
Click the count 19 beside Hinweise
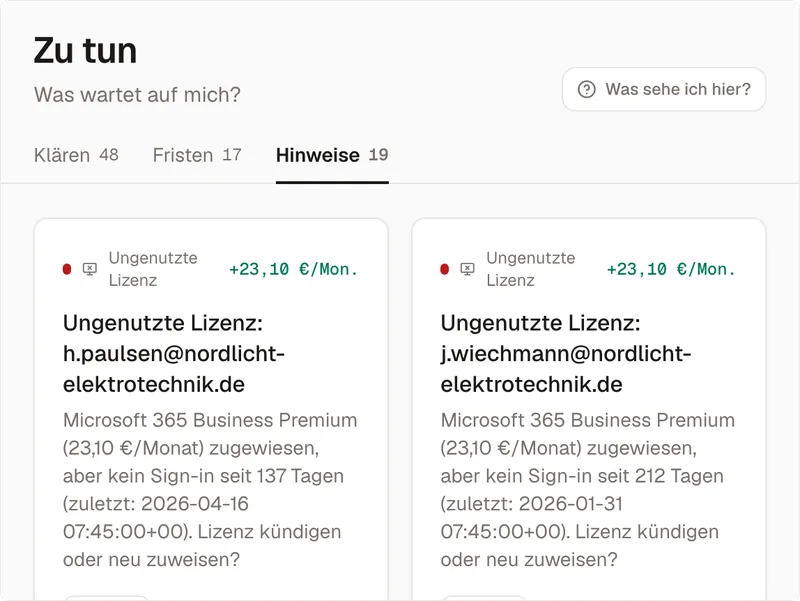pos(379,155)
